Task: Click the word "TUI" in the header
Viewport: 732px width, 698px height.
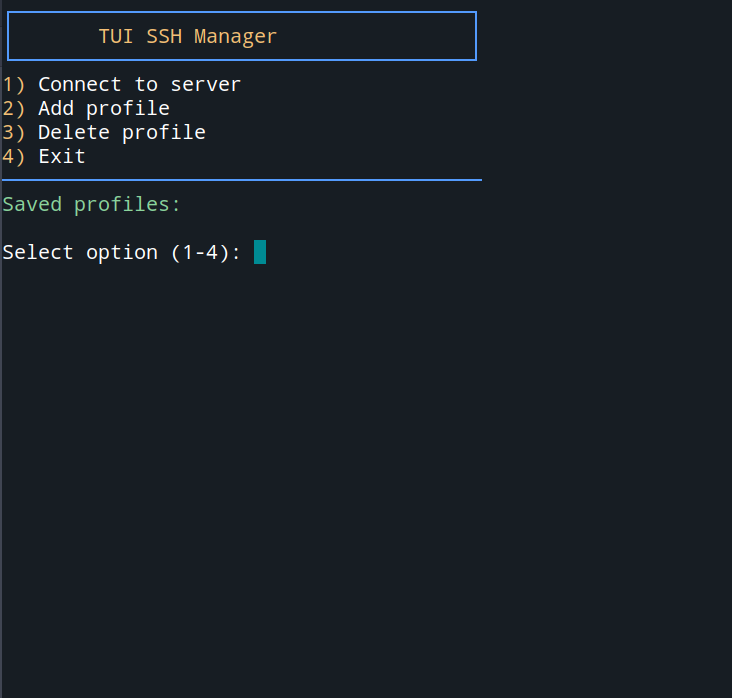Action: click(x=115, y=37)
